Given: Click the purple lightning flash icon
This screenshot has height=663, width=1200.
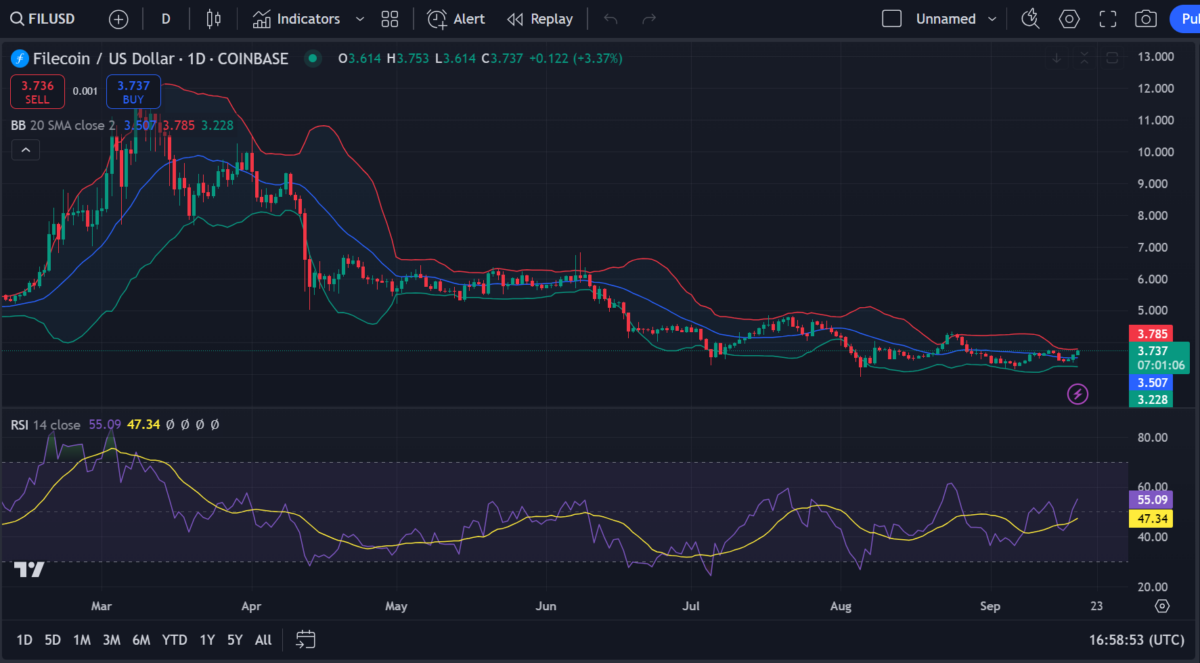Looking at the screenshot, I should click(x=1078, y=394).
